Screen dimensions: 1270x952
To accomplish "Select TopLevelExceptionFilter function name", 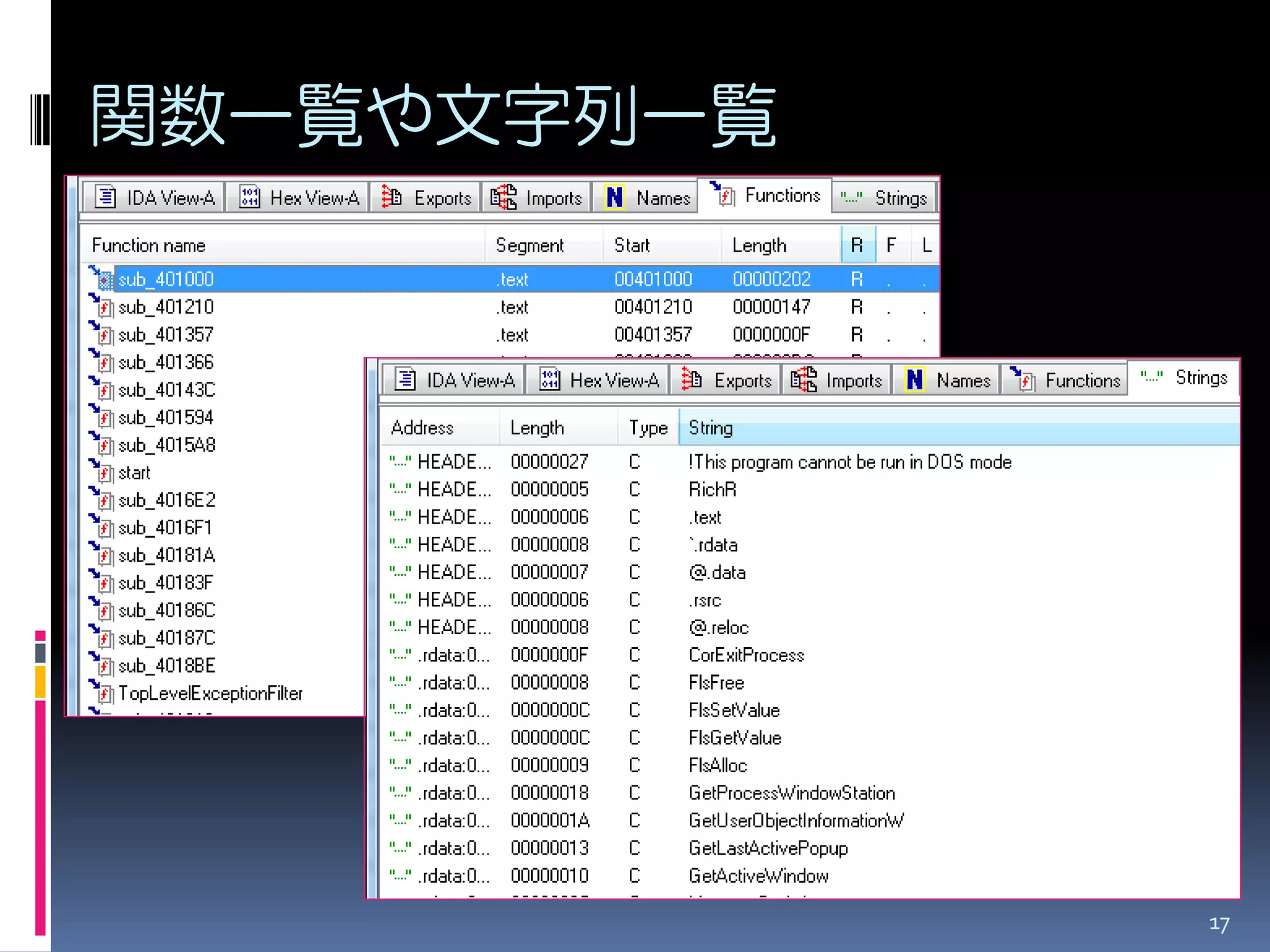I will [x=210, y=693].
